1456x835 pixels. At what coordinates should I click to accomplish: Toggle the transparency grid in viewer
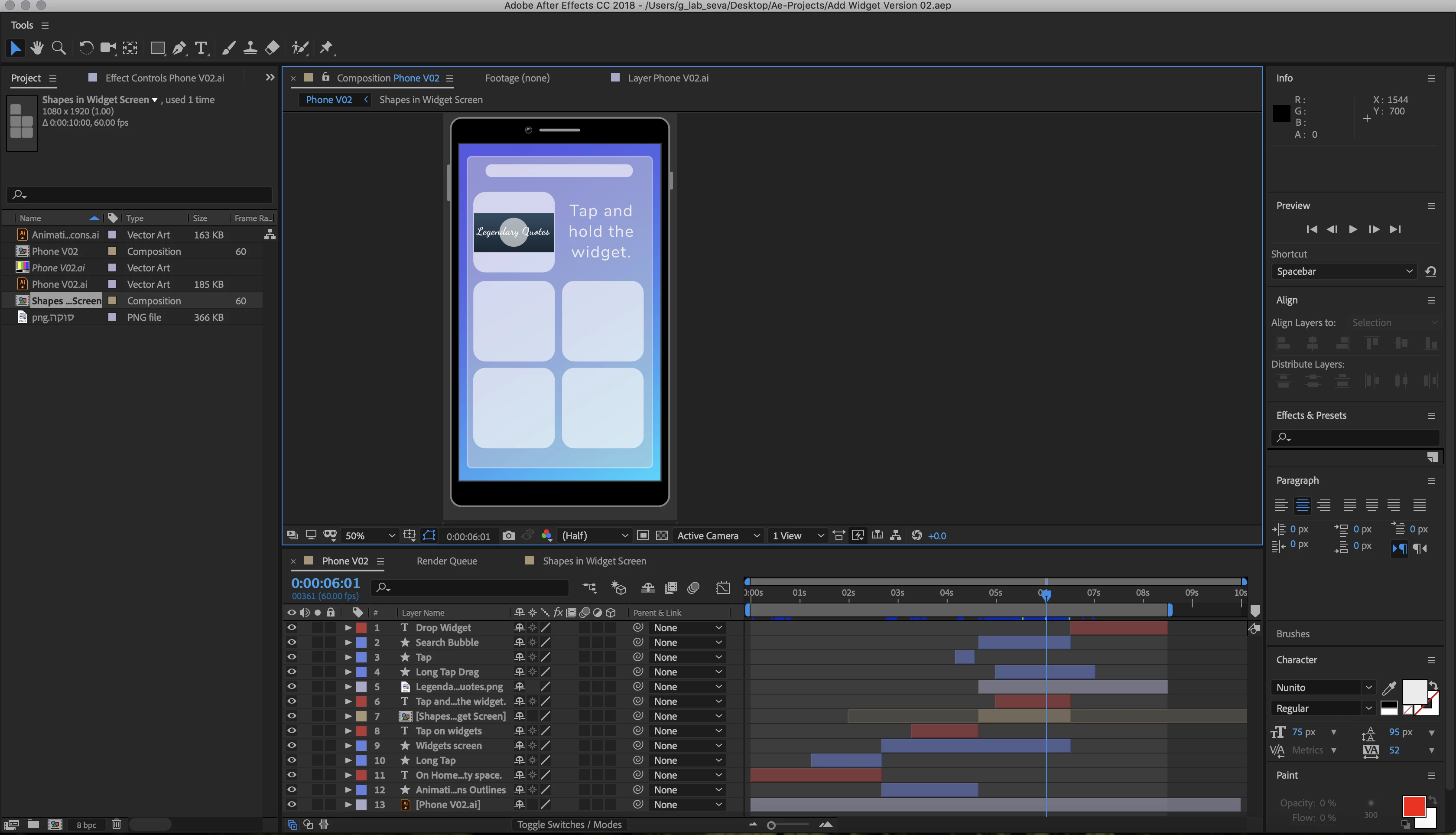click(x=662, y=535)
